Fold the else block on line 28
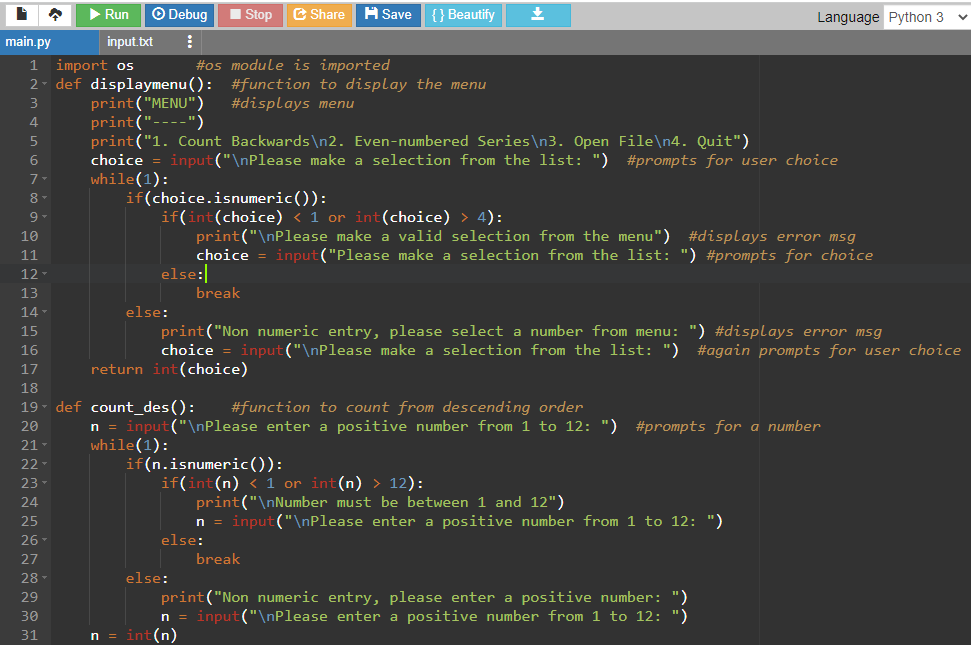This screenshot has width=971, height=645. click(x=43, y=577)
